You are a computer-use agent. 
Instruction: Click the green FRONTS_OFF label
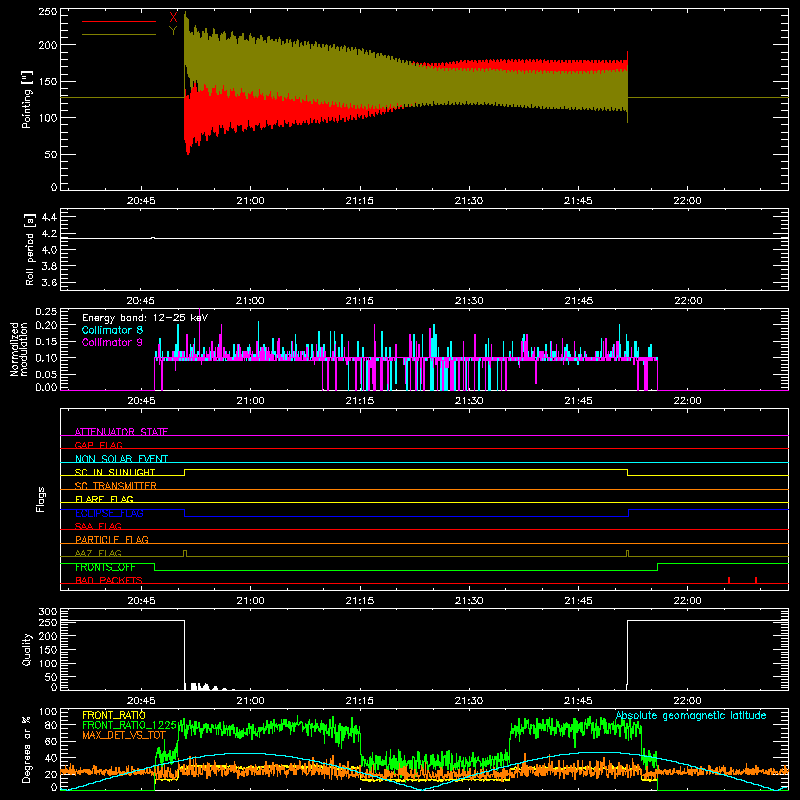click(105, 567)
